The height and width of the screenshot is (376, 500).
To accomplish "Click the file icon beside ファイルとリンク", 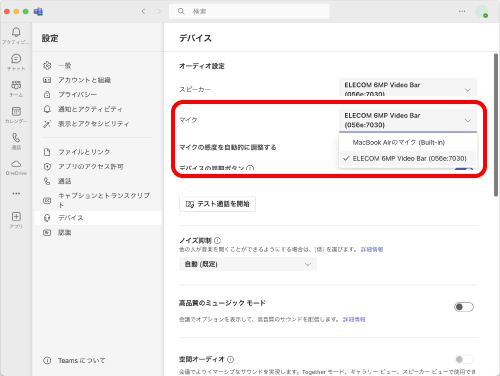I will [x=47, y=152].
